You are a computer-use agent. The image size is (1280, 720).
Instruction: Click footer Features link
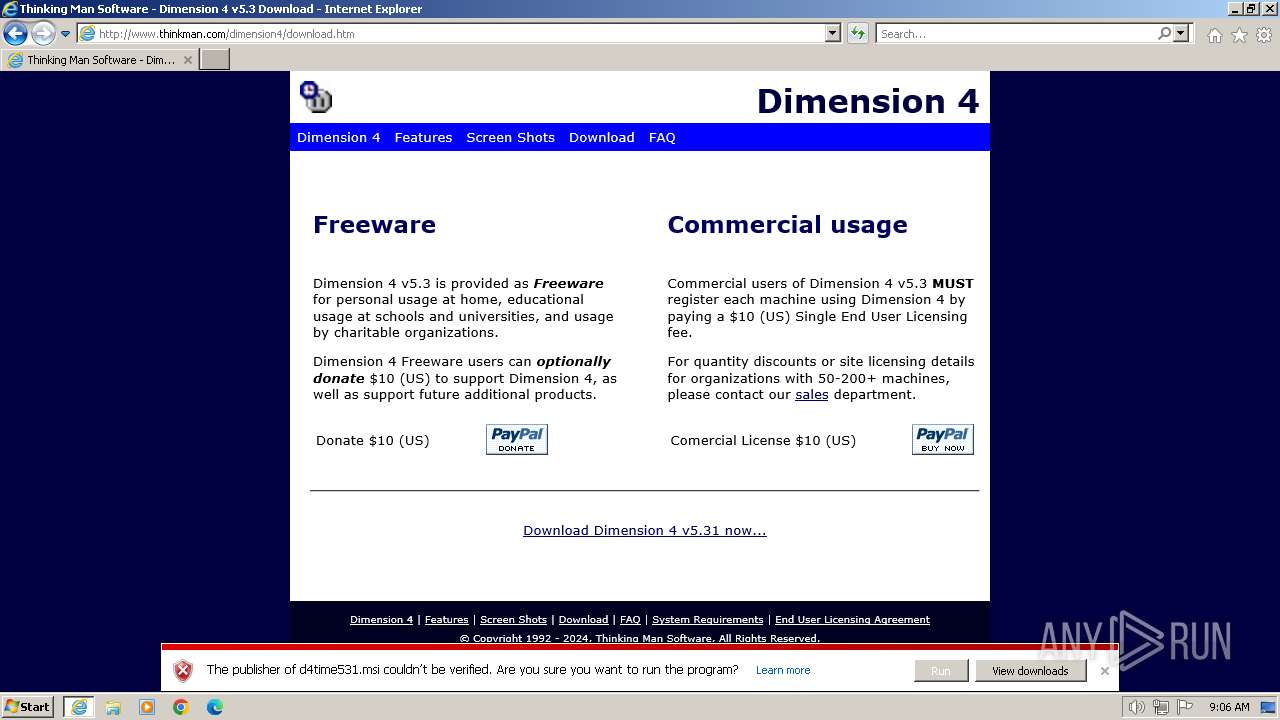[446, 619]
